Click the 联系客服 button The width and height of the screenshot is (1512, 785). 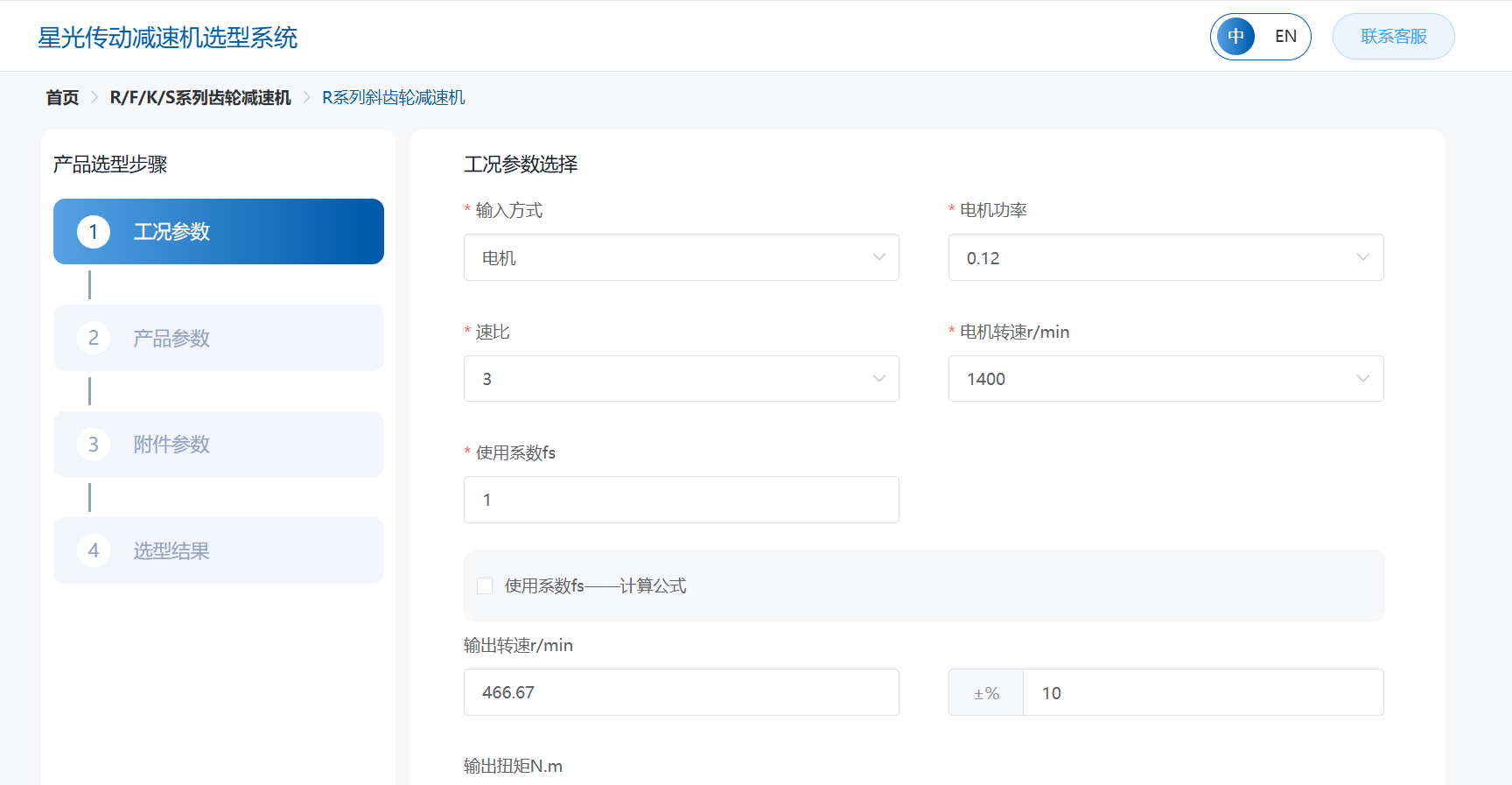click(x=1393, y=37)
